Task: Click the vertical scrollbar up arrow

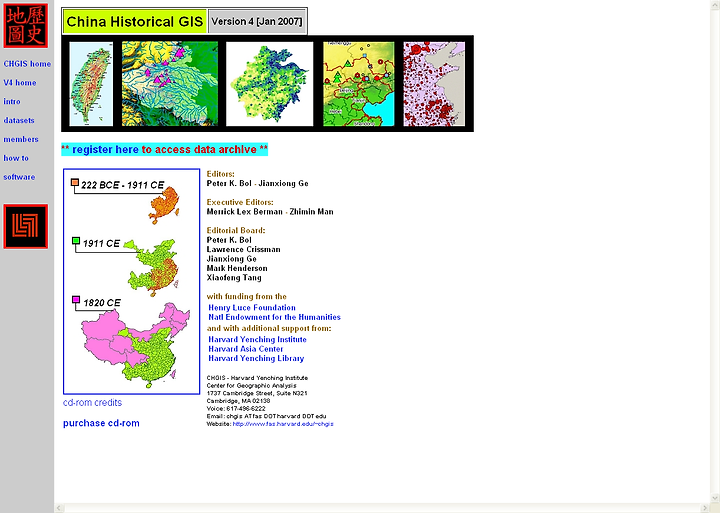Action: tap(715, 5)
